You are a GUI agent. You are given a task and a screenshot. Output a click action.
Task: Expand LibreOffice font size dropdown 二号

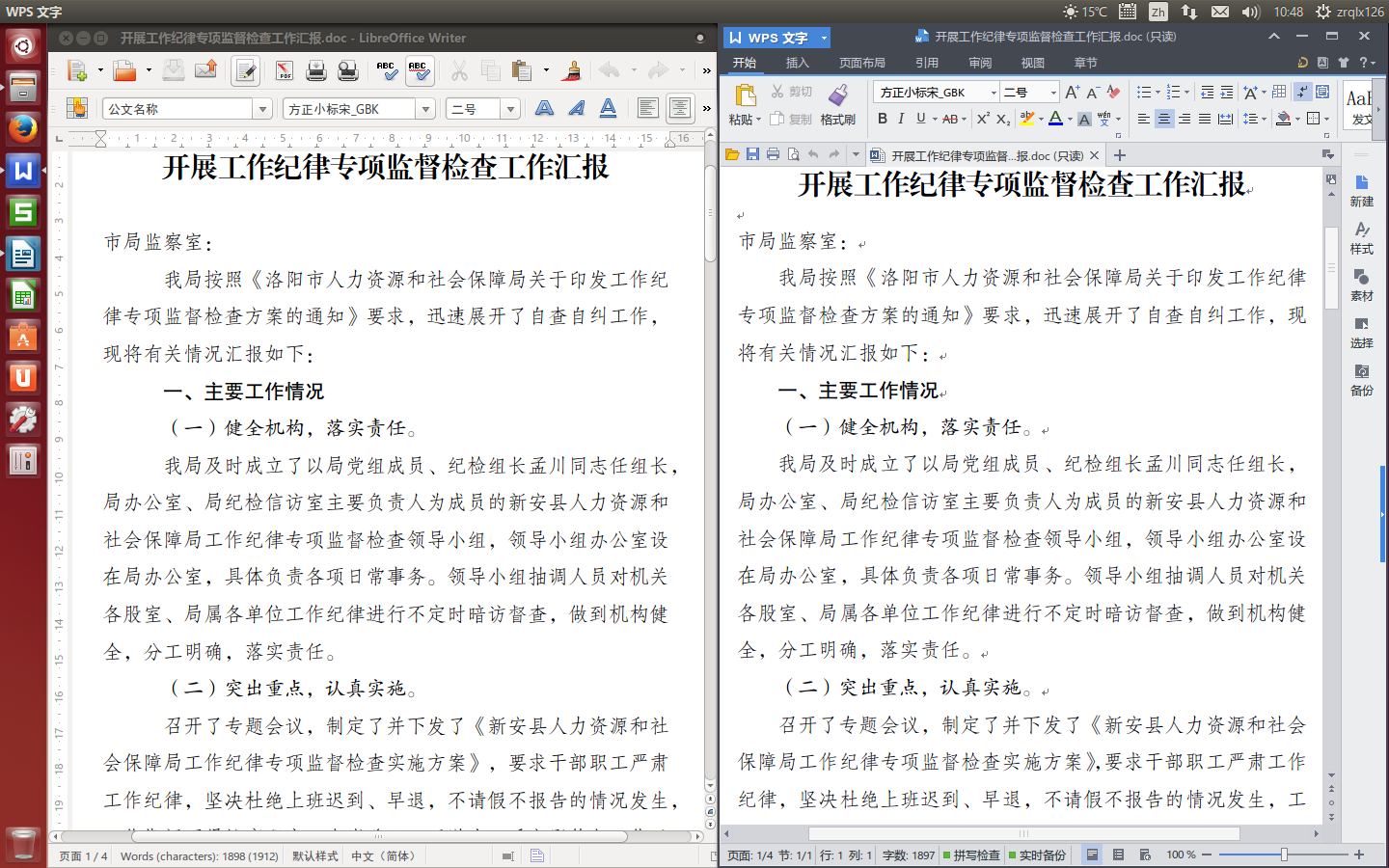click(511, 109)
